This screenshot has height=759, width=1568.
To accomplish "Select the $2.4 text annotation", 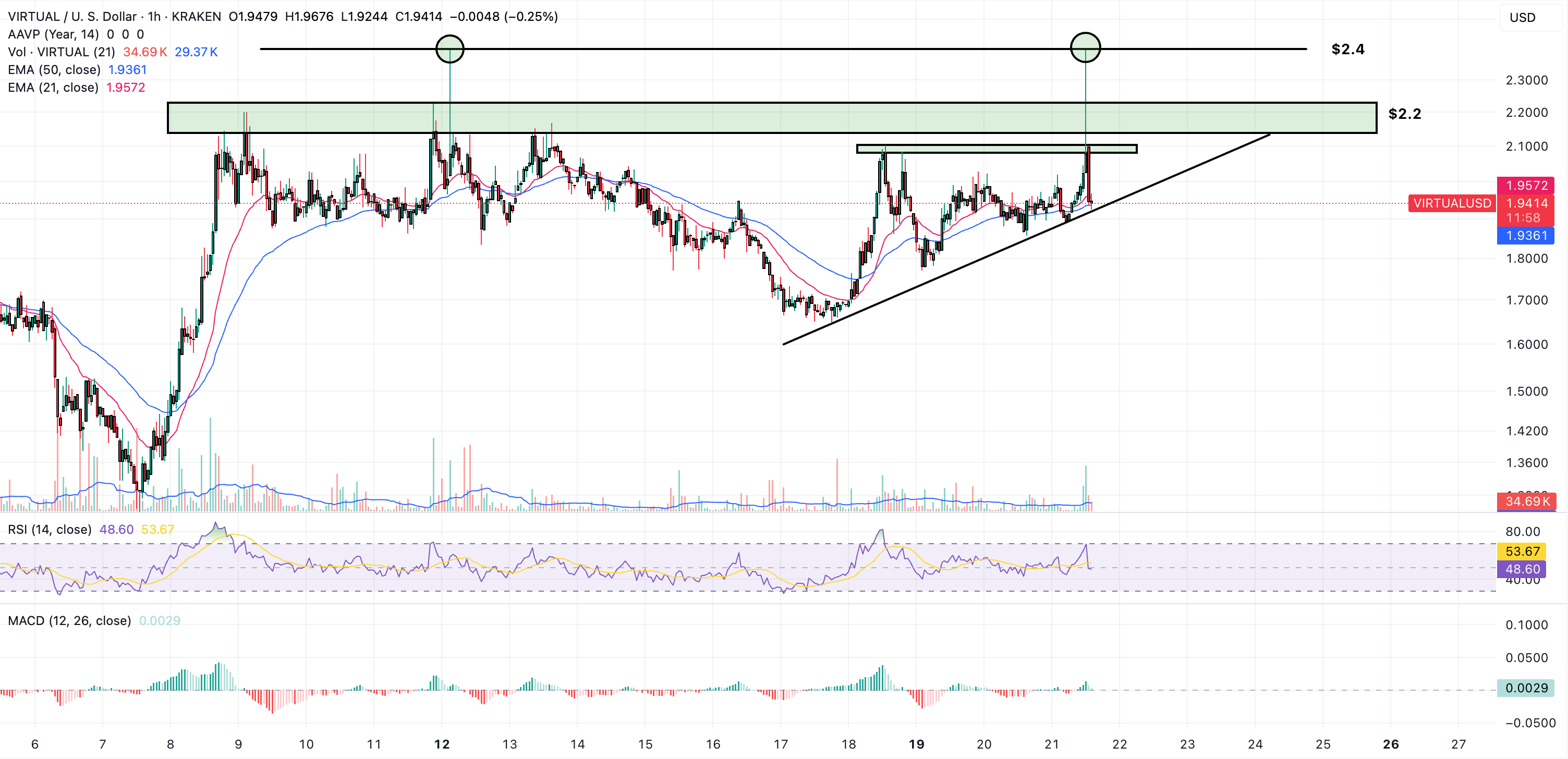I will (x=1347, y=48).
